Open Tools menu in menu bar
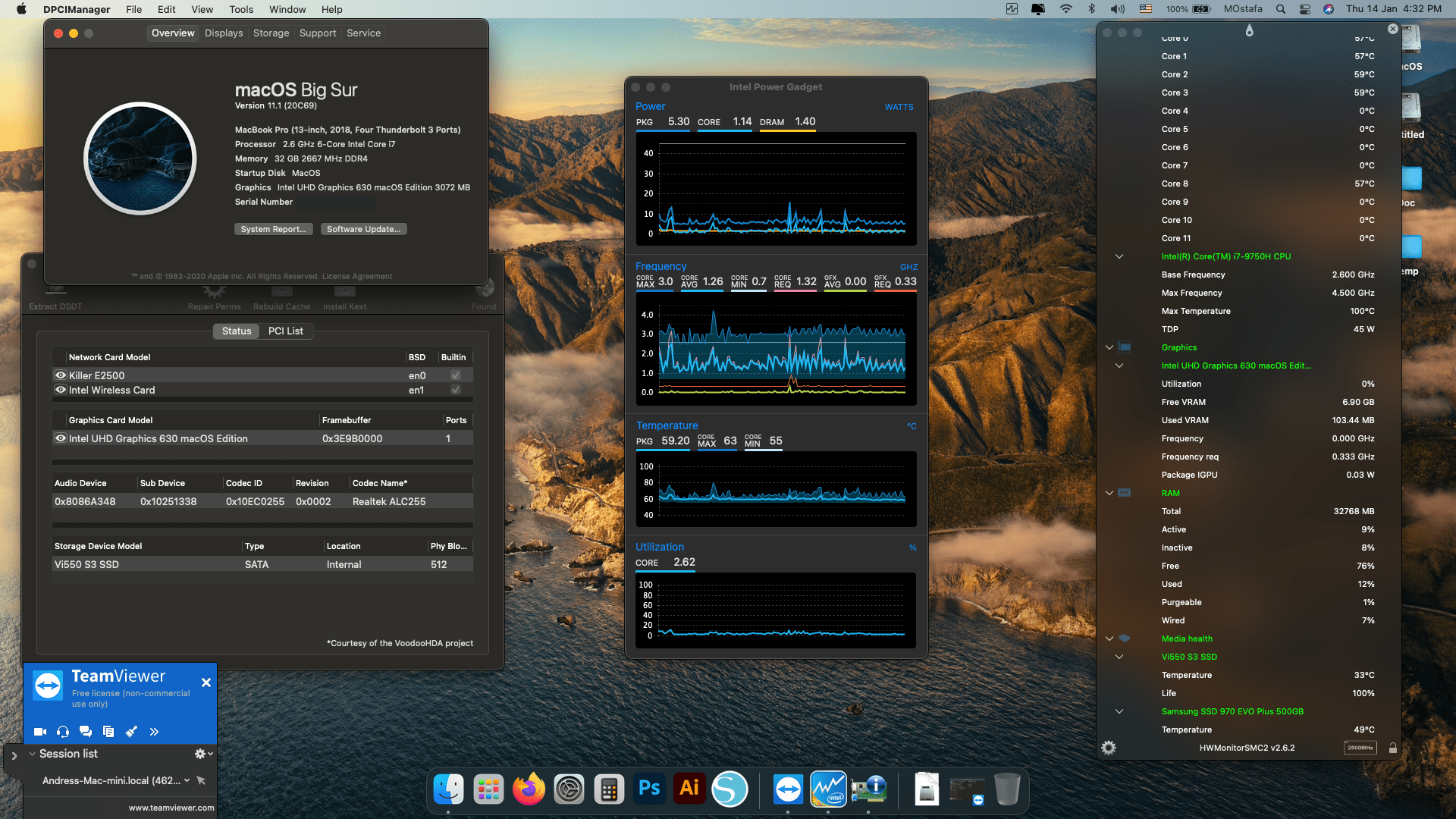 241,9
